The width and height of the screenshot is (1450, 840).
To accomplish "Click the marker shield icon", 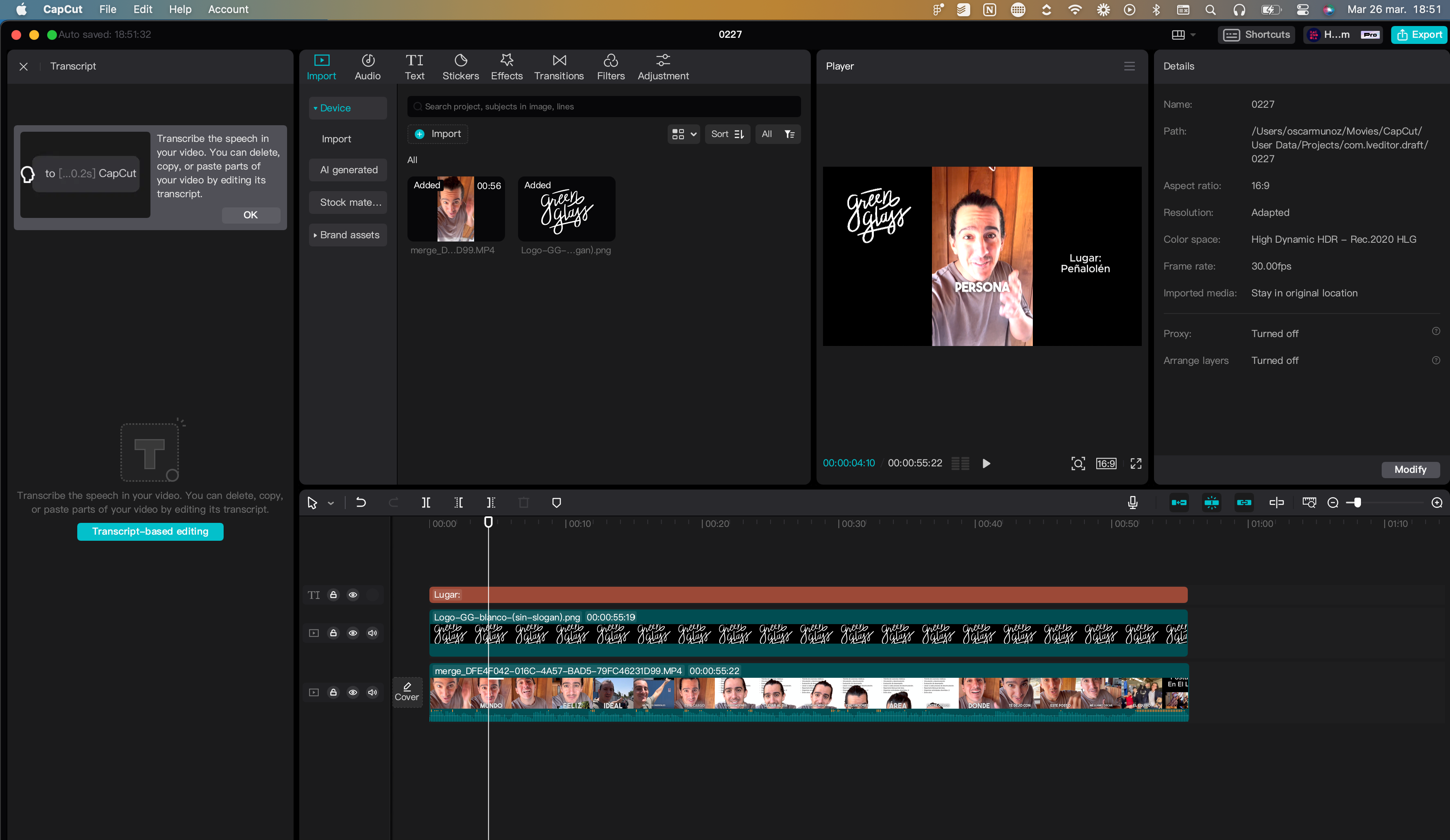I will click(556, 502).
